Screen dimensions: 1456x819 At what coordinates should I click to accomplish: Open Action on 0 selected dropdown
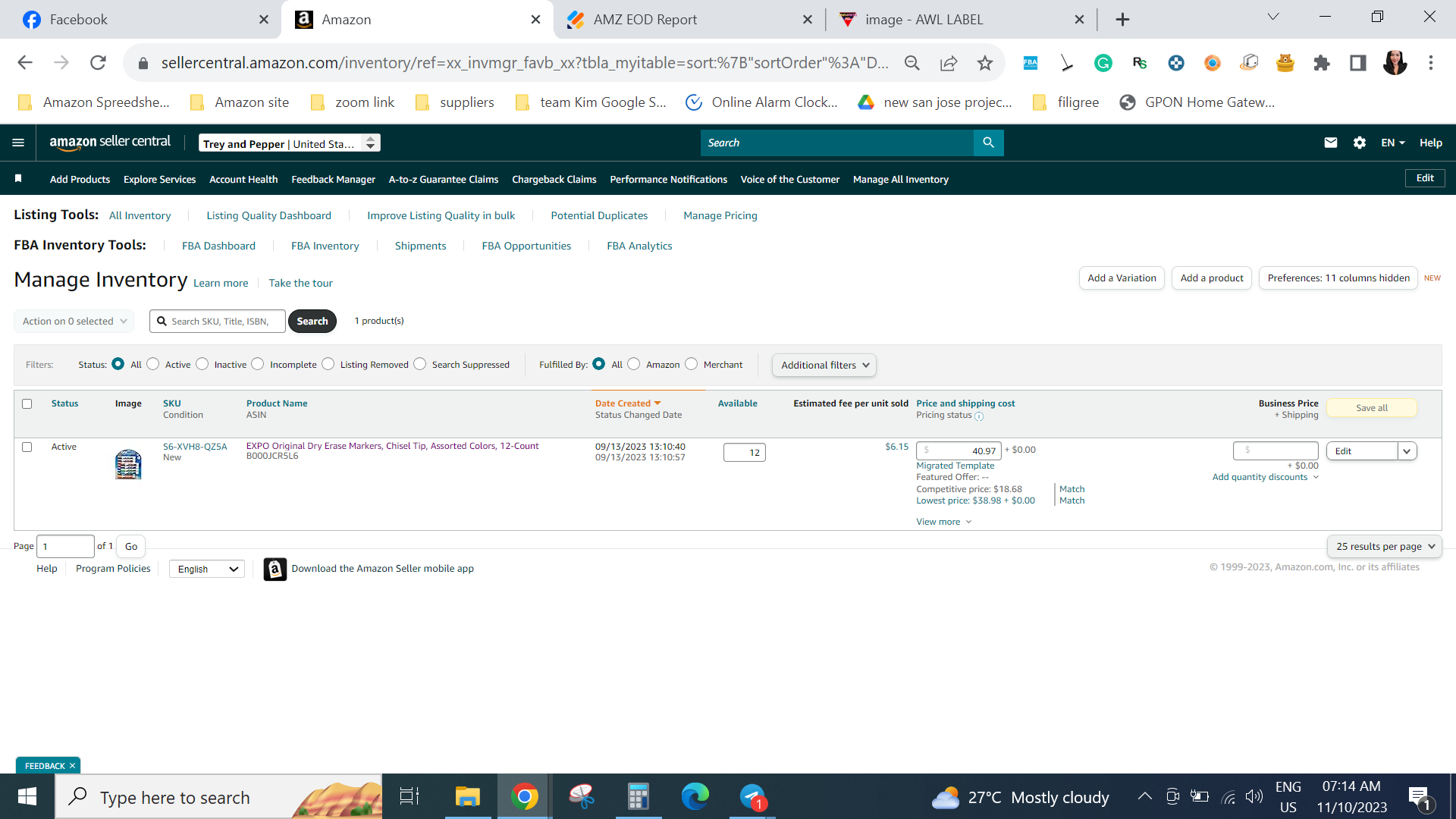click(x=74, y=321)
